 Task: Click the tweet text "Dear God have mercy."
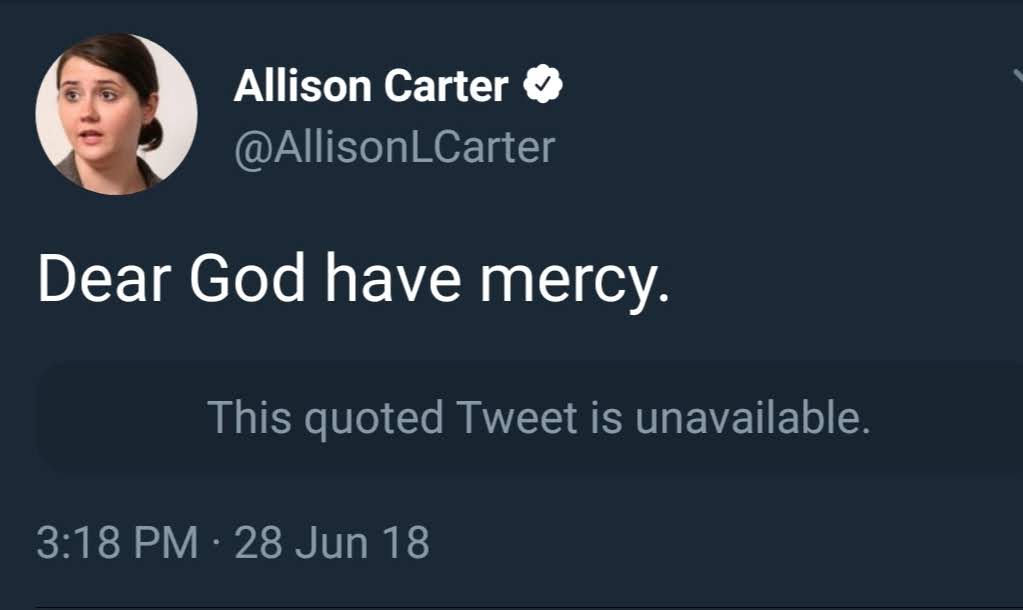click(352, 281)
